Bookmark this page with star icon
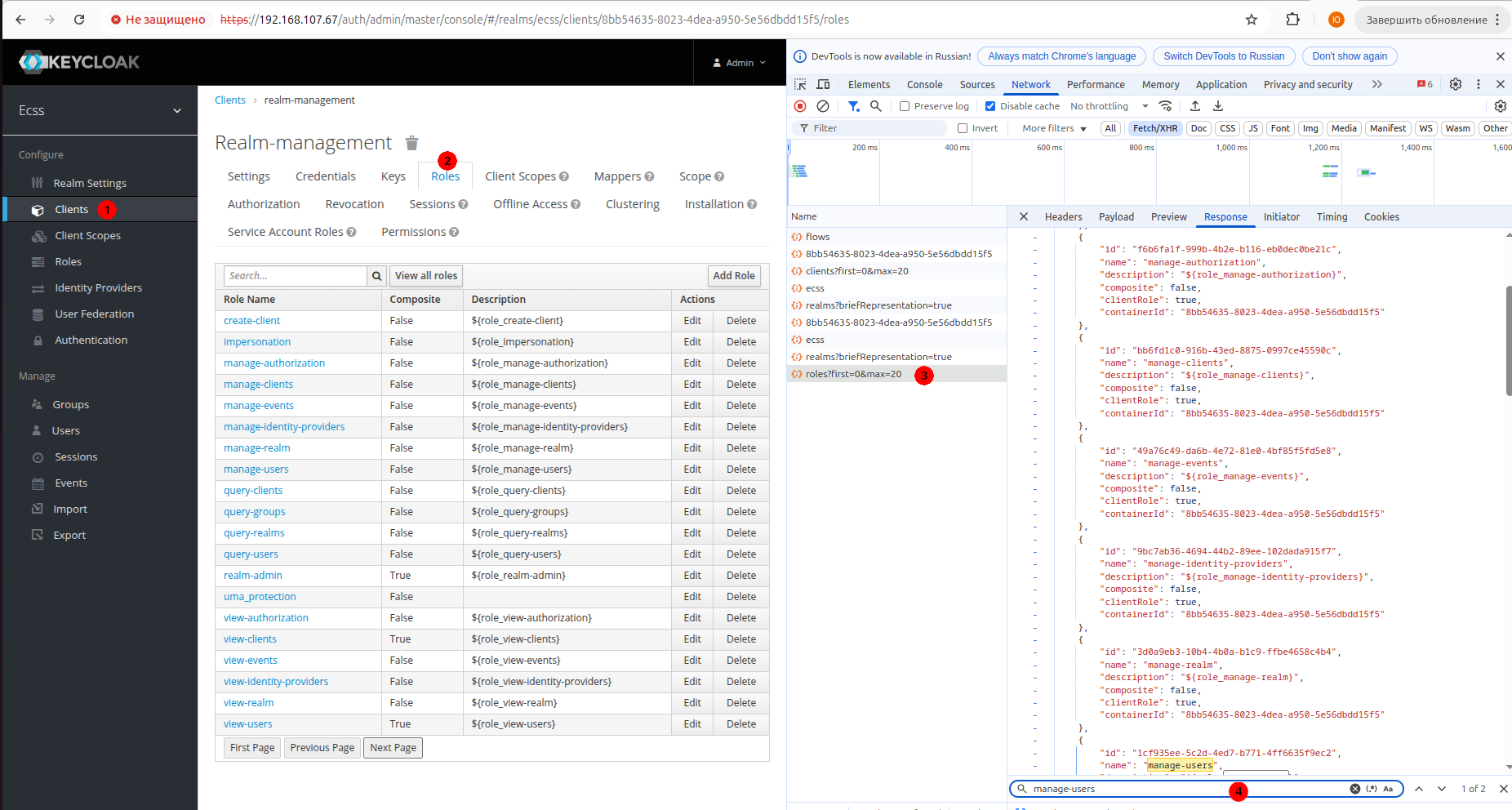The width and height of the screenshot is (1512, 810). click(1252, 20)
